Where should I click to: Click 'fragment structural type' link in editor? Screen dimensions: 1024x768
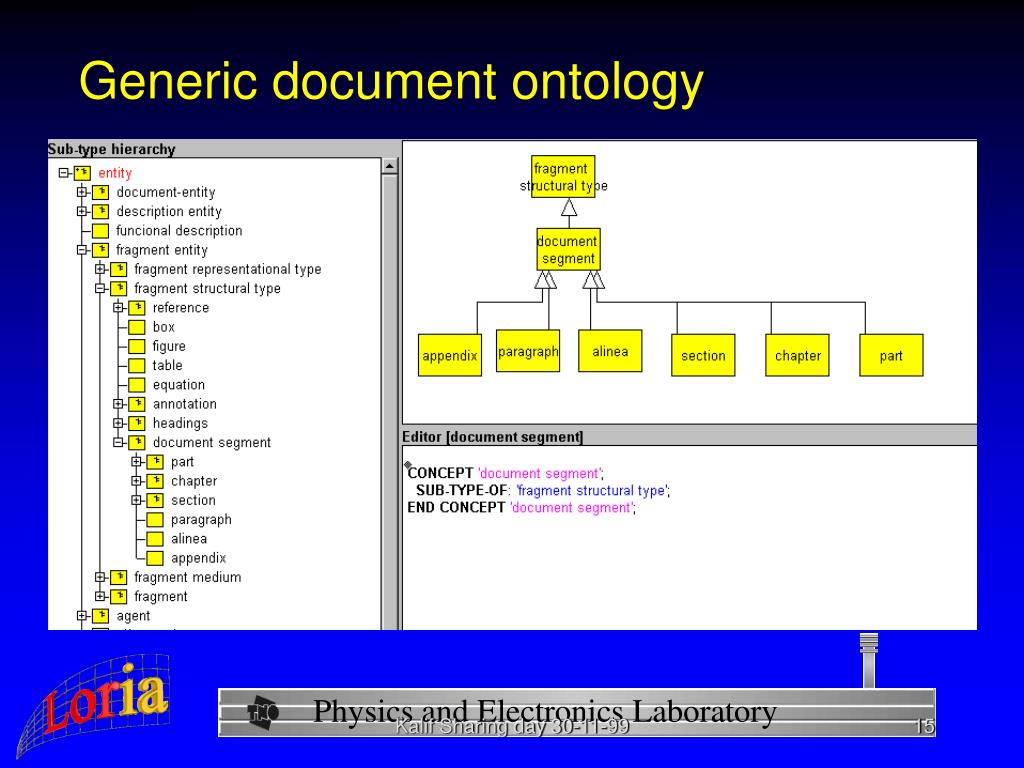pyautogui.click(x=592, y=490)
